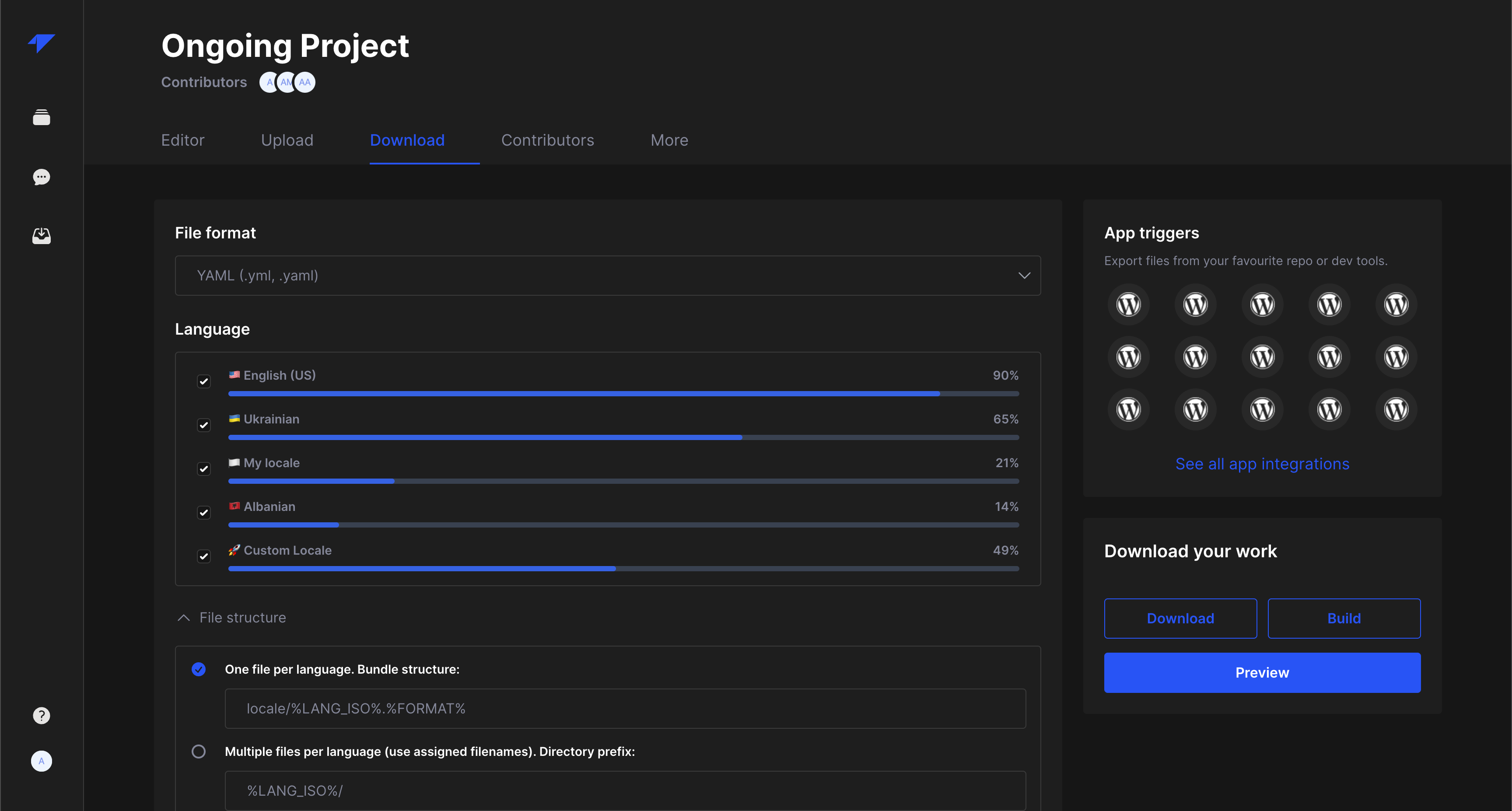Click second WordPress icon in bottom row
The height and width of the screenshot is (811, 1512).
pyautogui.click(x=1195, y=409)
